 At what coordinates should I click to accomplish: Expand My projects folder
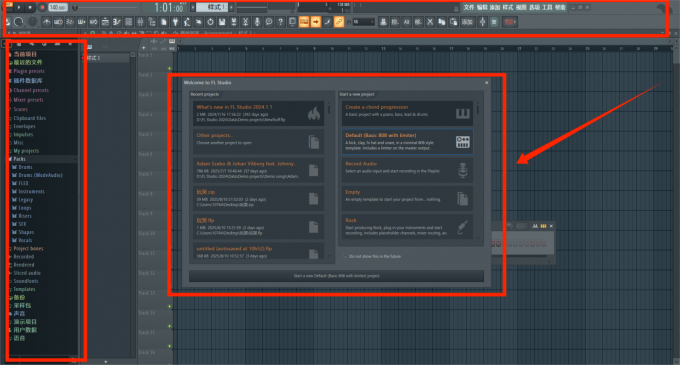[26, 151]
